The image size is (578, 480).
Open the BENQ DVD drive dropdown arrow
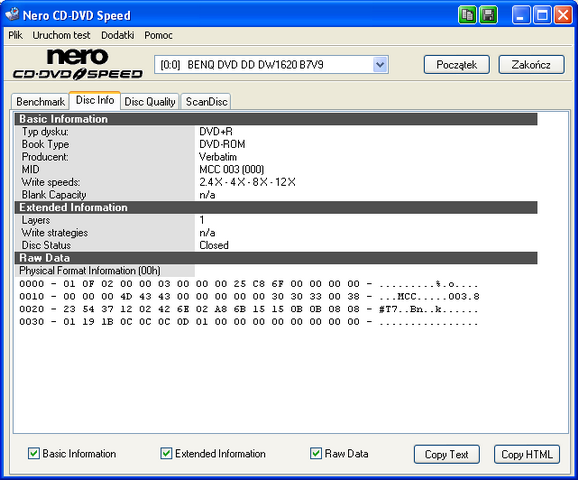[380, 65]
